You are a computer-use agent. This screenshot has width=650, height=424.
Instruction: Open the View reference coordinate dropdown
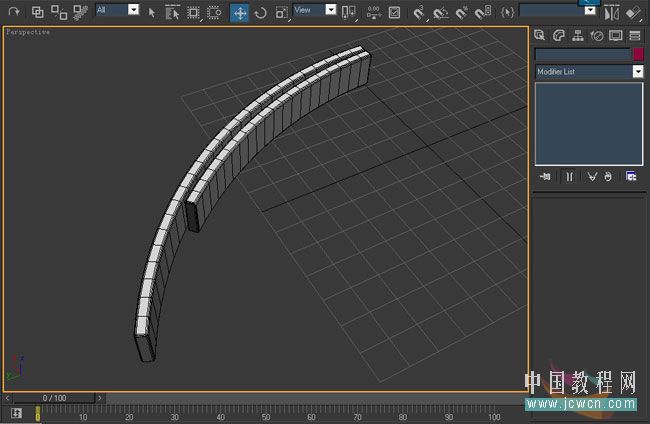pos(315,10)
